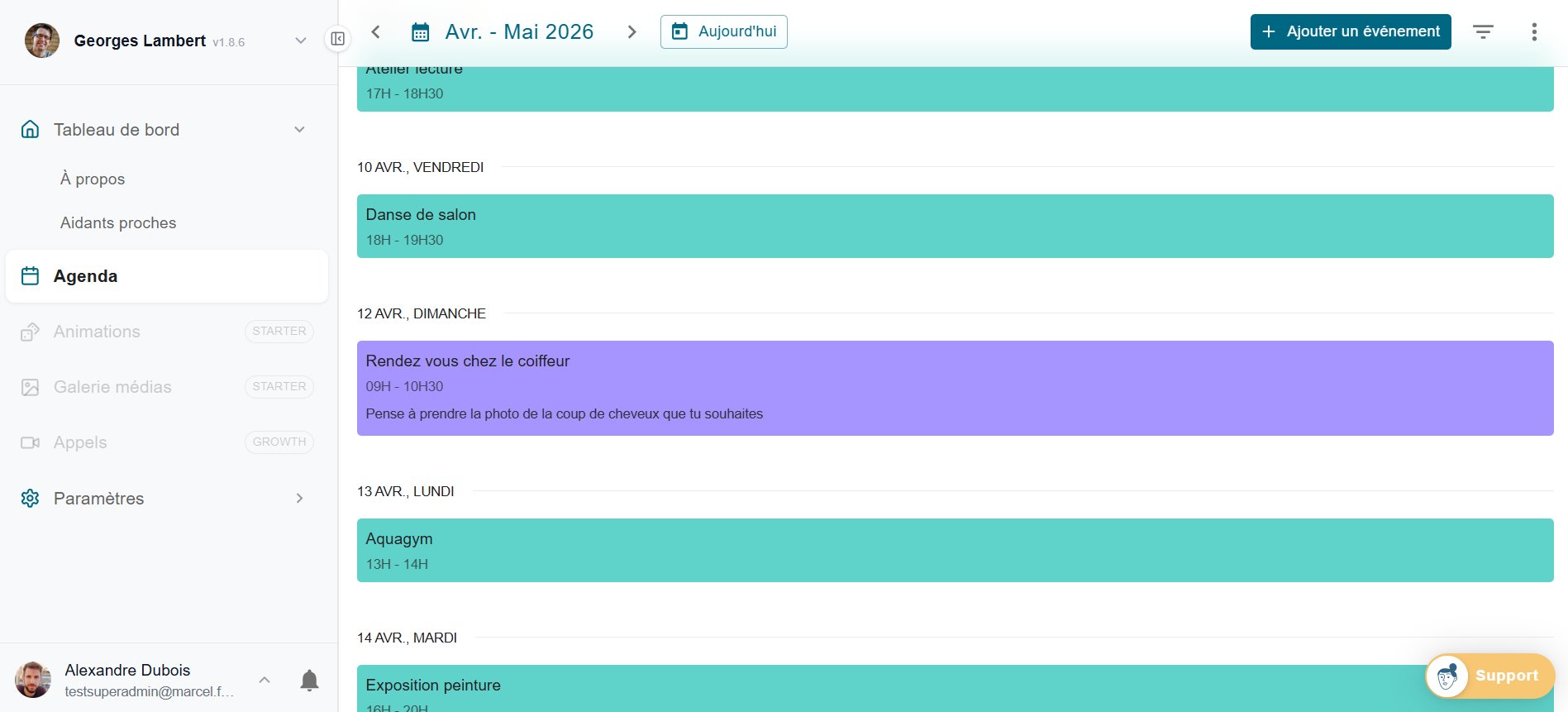The image size is (1568, 712).
Task: Open the filter options icon
Action: [1483, 31]
